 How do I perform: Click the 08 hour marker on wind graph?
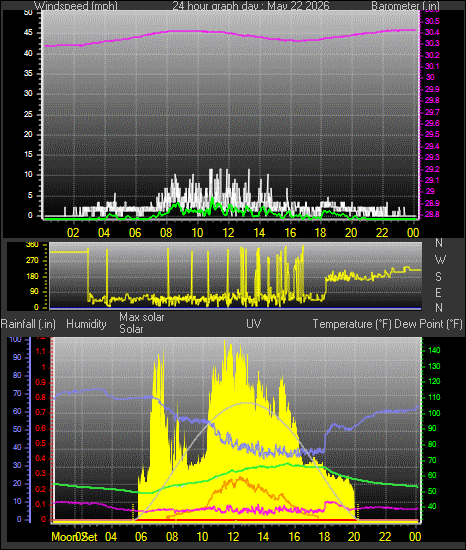[166, 233]
